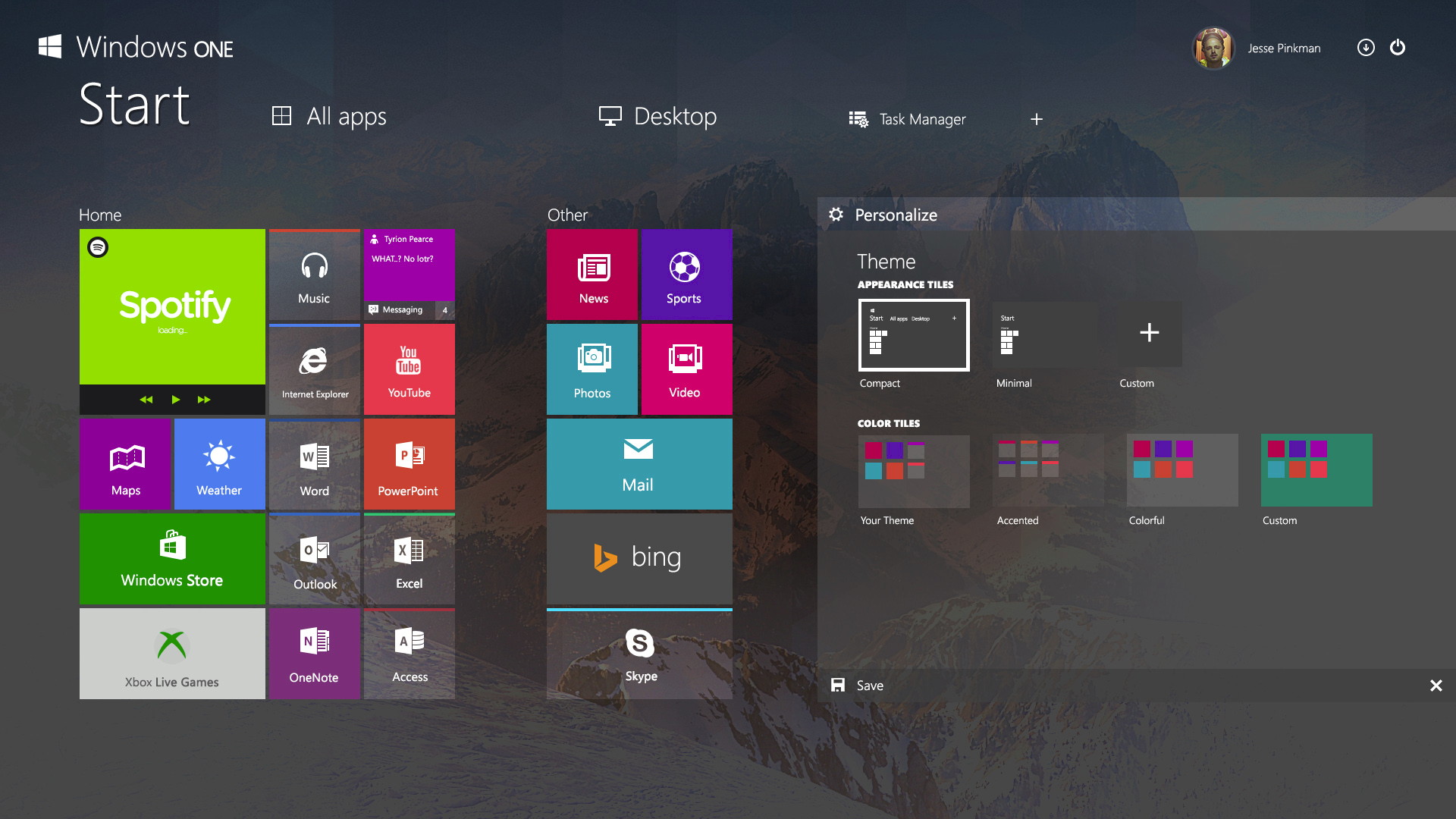Add a Custom appearance tile layout
Screen dimensions: 1456x819
pyautogui.click(x=1150, y=335)
